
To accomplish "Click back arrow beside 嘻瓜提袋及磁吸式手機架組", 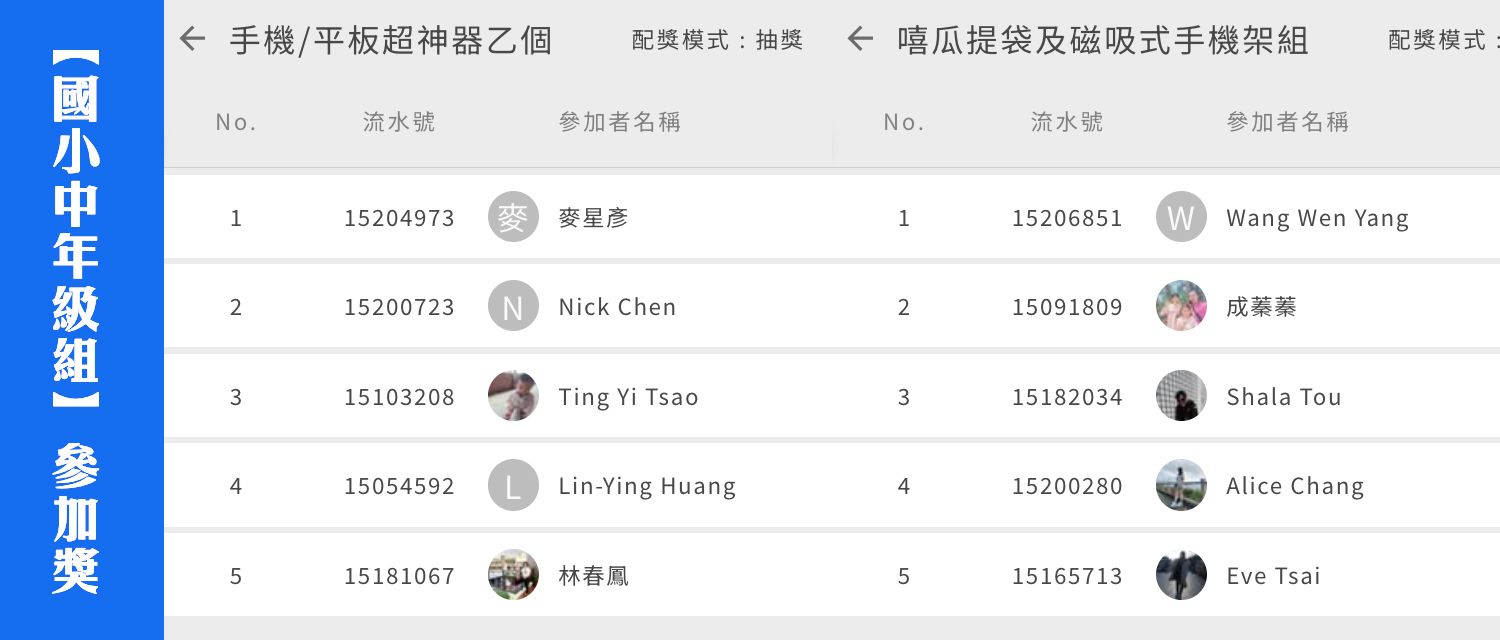I will [860, 40].
